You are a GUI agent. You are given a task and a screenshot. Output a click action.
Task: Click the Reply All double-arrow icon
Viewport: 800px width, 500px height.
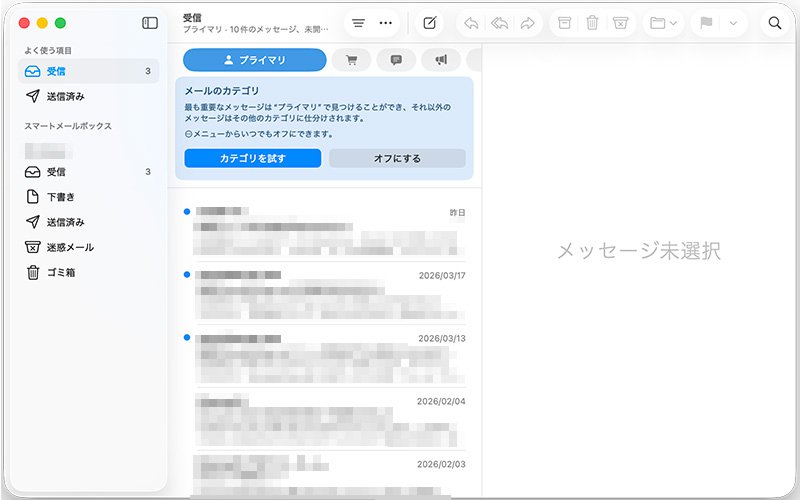499,23
